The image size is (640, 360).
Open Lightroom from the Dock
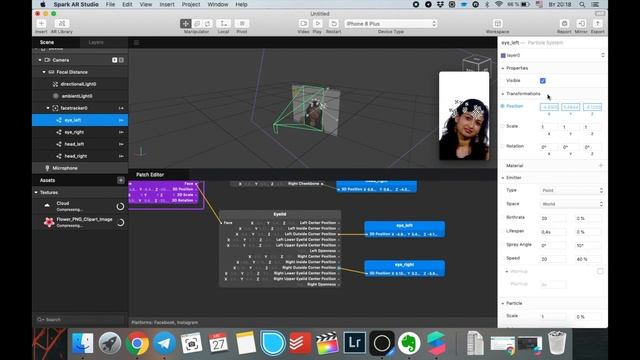tap(354, 343)
